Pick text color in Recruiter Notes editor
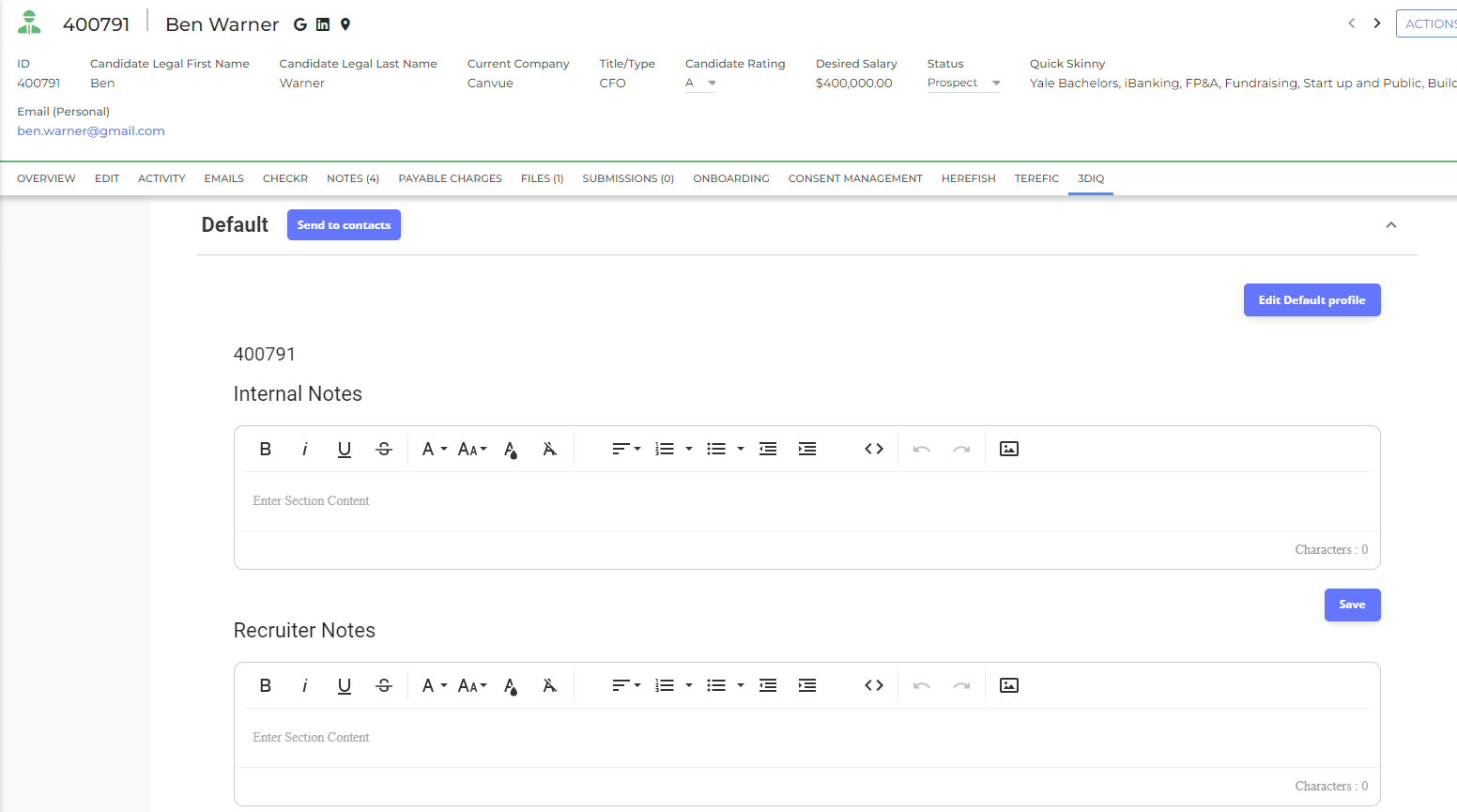 point(511,686)
